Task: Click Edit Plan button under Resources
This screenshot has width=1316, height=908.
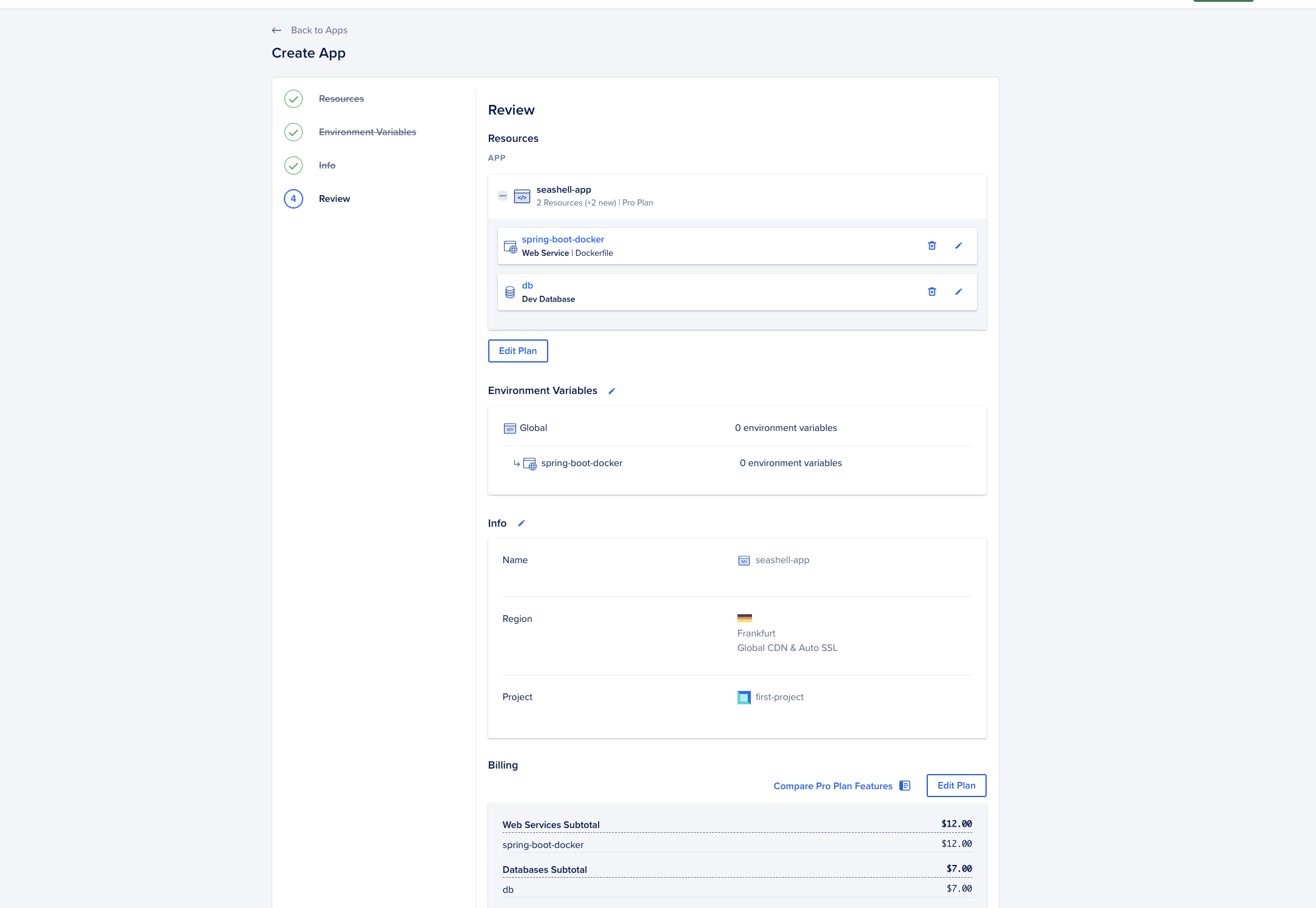Action: point(518,351)
